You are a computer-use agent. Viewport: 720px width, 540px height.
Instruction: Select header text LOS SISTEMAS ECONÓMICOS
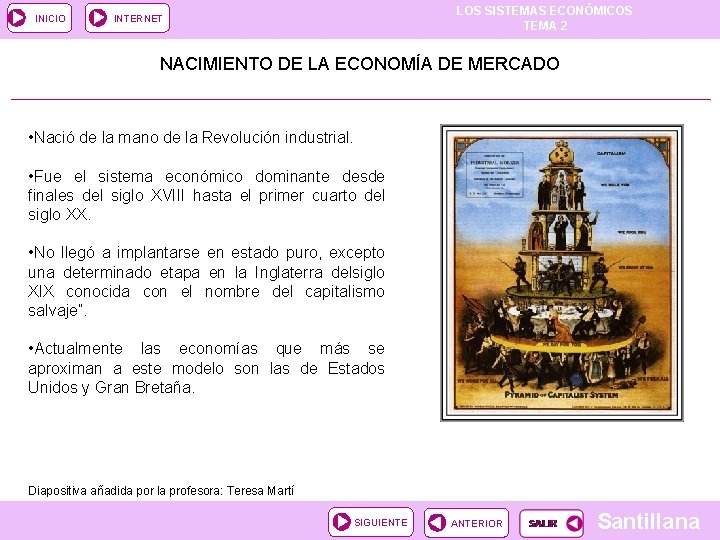coord(544,11)
